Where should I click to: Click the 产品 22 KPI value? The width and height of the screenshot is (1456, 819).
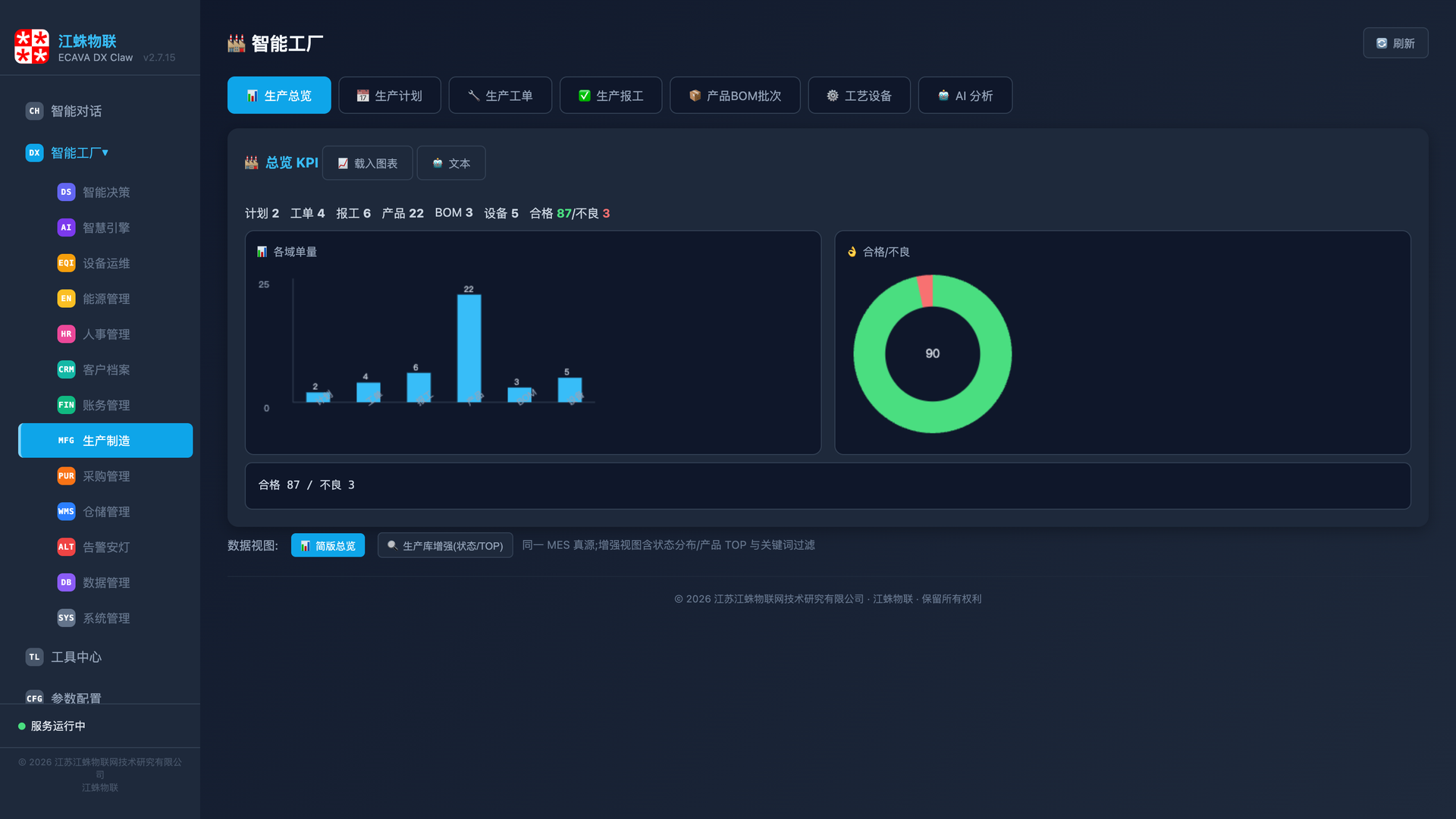[x=403, y=213]
